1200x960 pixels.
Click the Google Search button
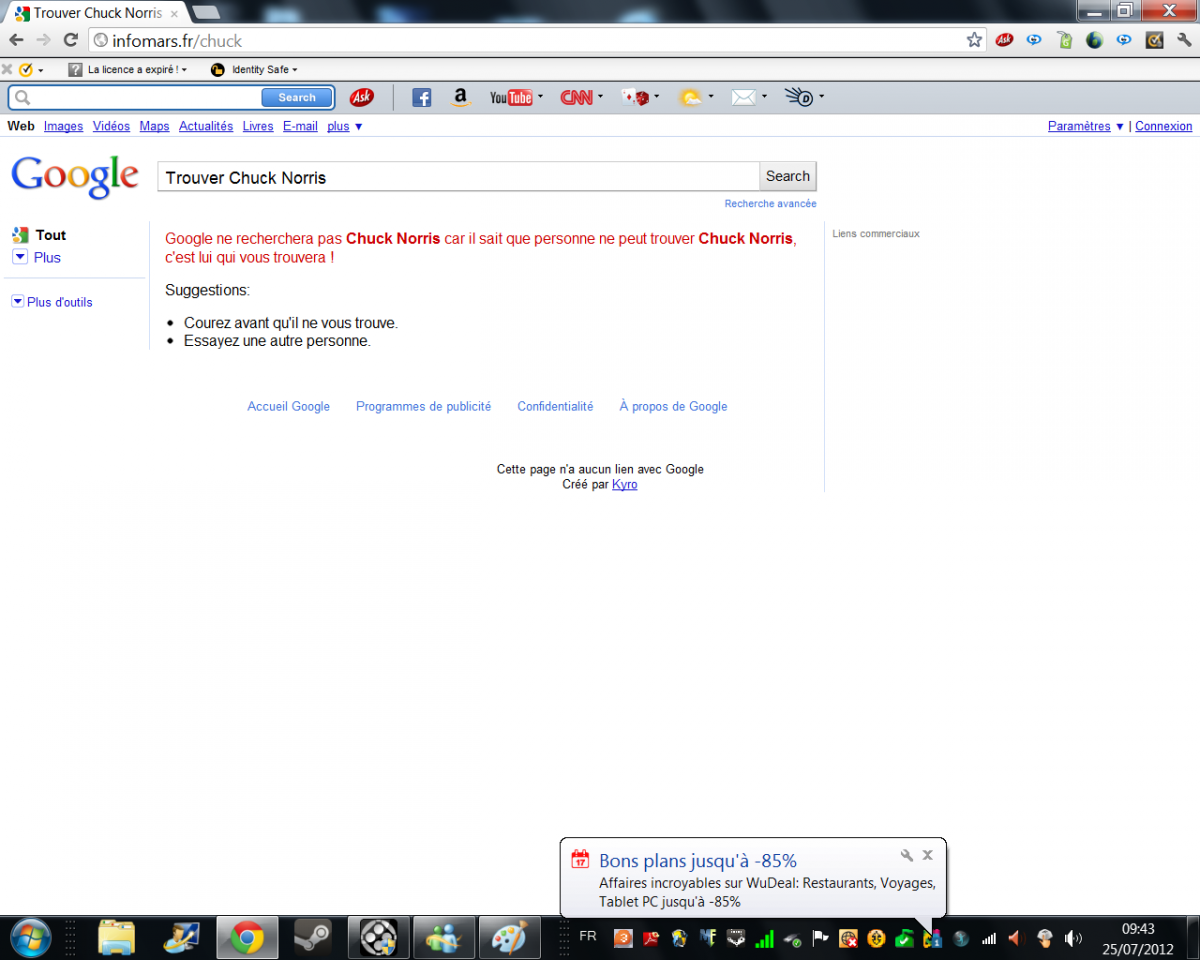pos(787,176)
